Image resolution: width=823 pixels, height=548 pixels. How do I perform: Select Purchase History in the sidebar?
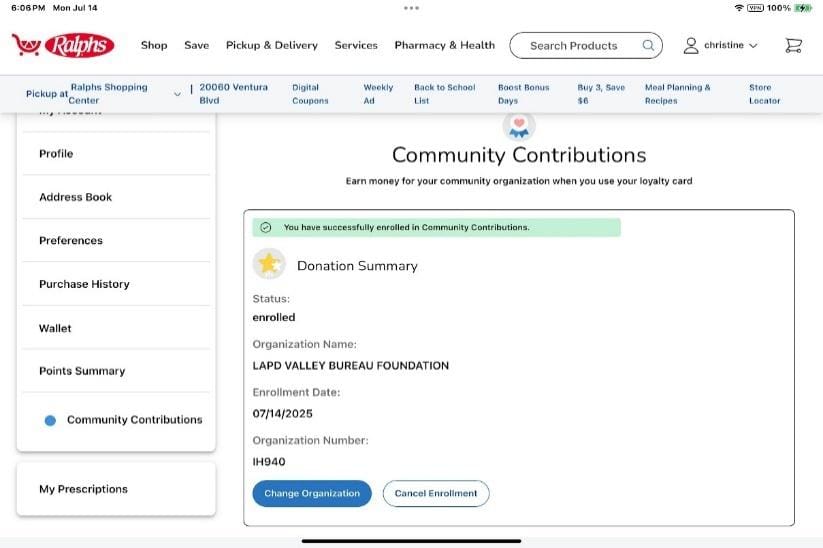[x=116, y=284]
